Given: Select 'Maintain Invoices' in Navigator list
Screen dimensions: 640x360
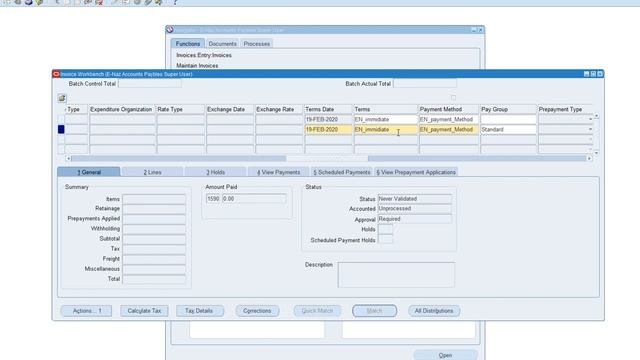Looking at the screenshot, I should 197,65.
